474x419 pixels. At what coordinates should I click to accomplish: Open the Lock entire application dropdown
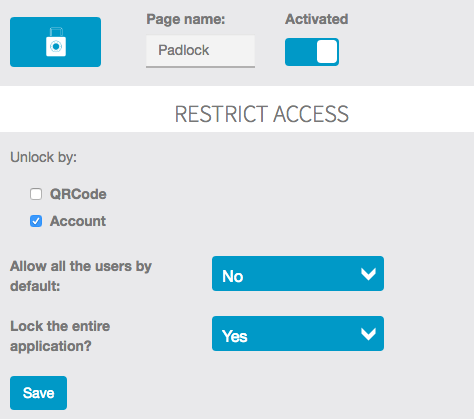[298, 334]
